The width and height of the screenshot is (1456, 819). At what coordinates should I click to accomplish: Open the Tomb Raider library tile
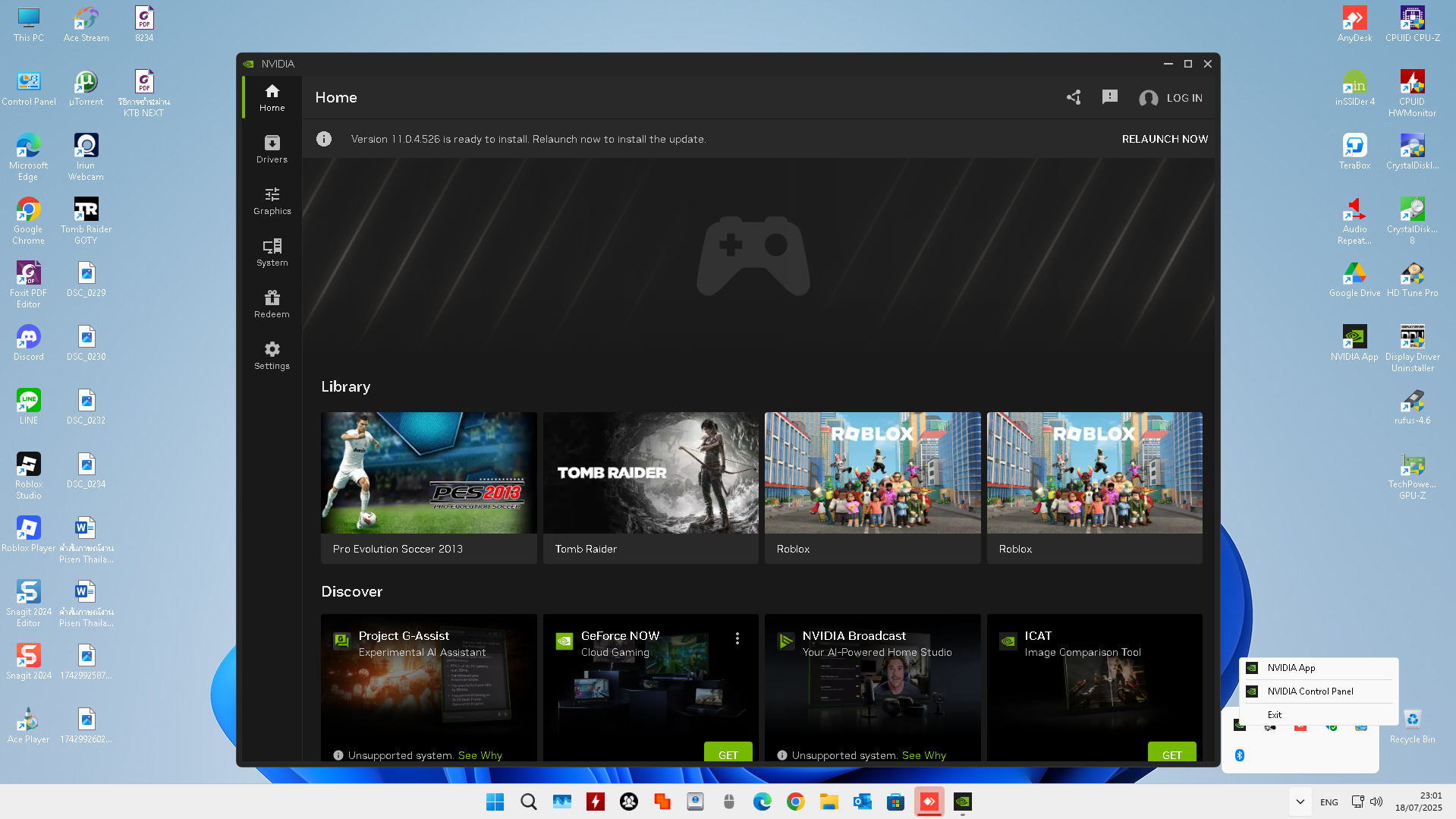coord(650,487)
